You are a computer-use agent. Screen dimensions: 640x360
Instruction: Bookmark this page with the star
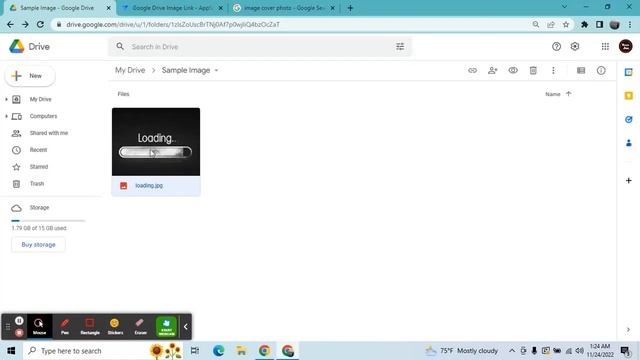point(566,24)
